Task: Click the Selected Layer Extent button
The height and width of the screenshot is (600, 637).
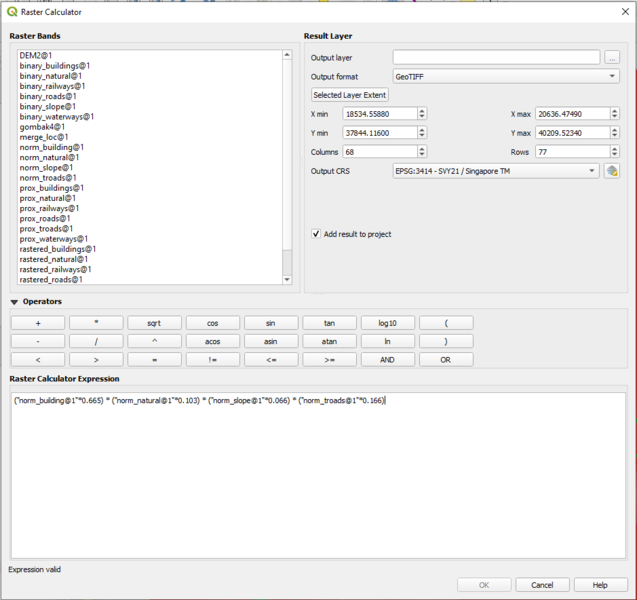Action: coord(349,95)
